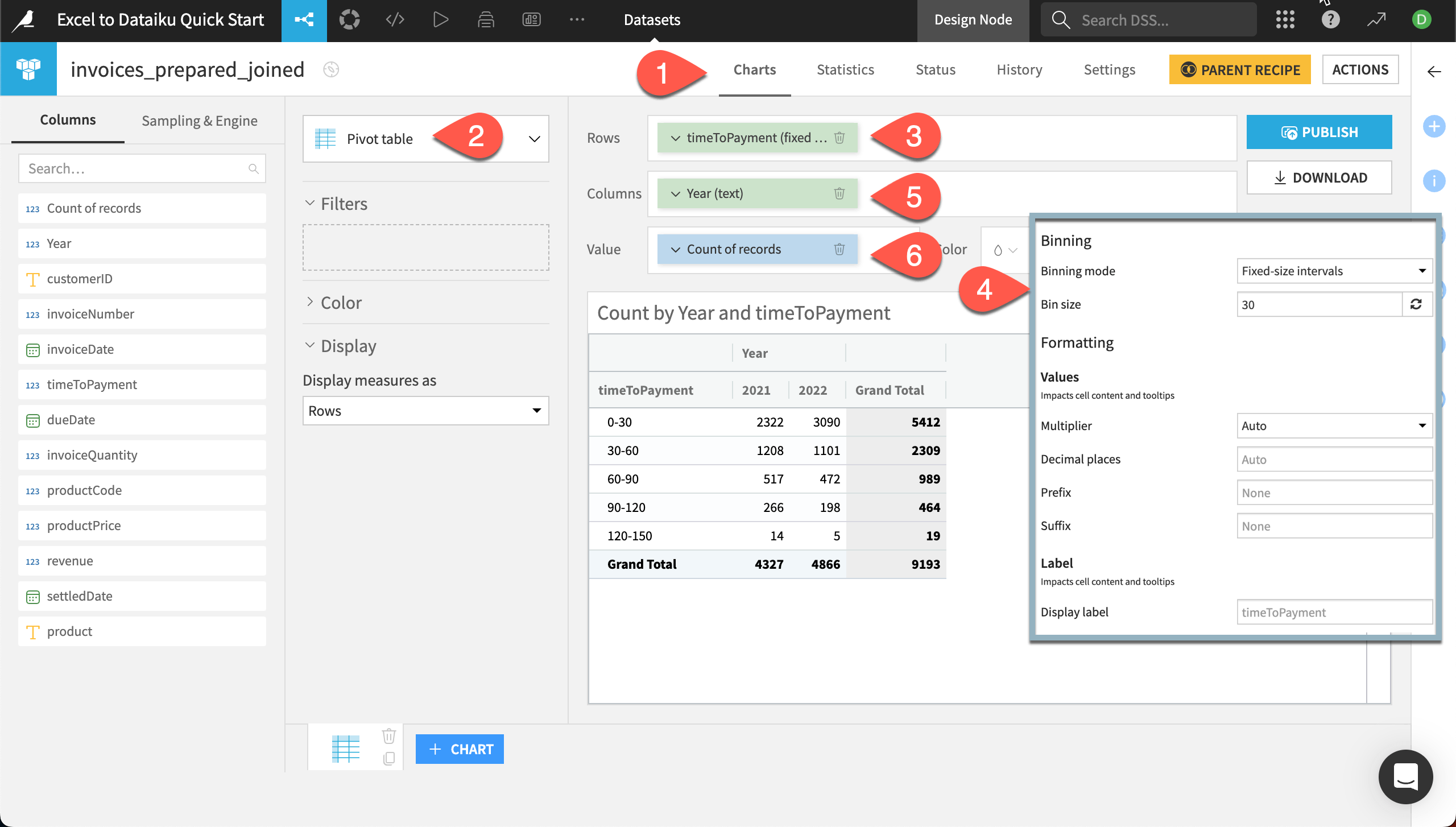Open the activity trend arrow icon

1376,20
